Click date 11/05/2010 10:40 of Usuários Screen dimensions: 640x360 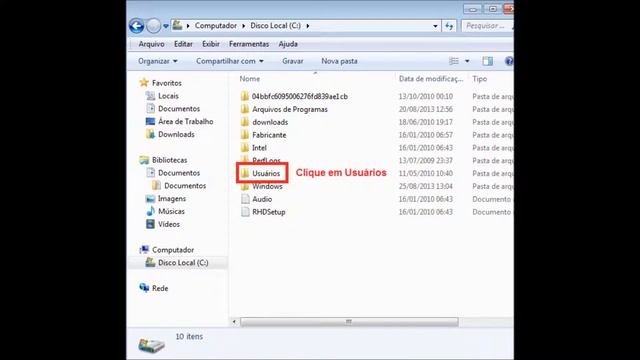(426, 173)
